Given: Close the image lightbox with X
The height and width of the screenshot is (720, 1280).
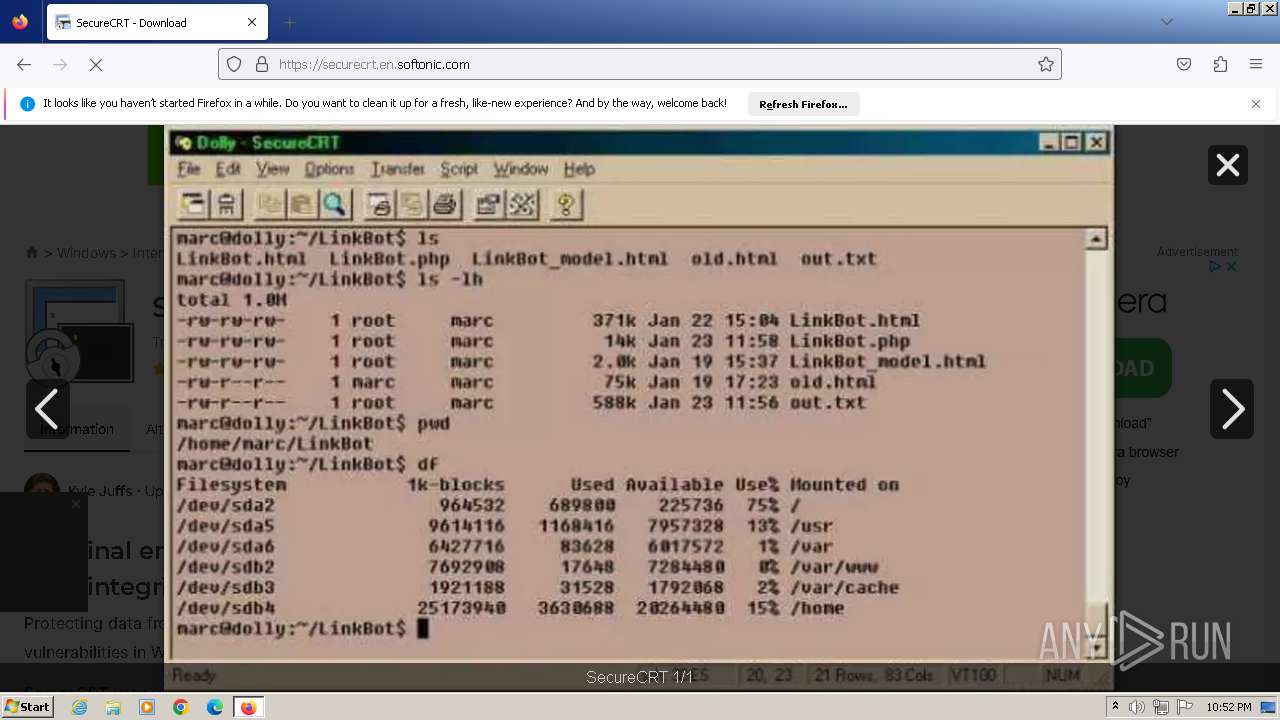Looking at the screenshot, I should point(1228,165).
